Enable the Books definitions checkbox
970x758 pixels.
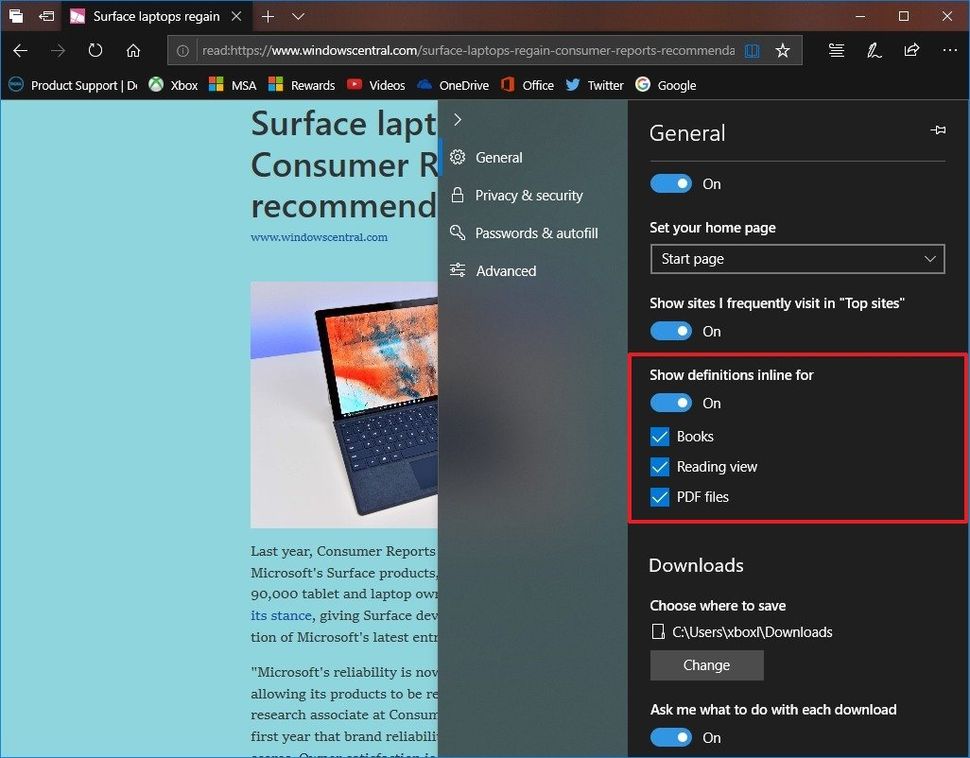(660, 436)
